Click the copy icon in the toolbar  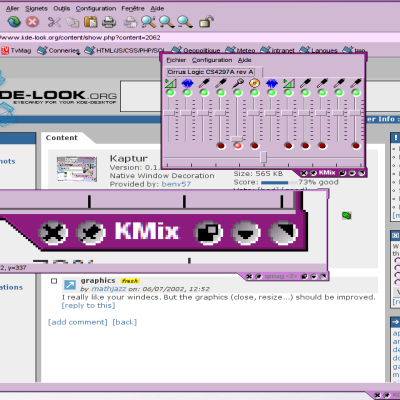tap(72, 22)
